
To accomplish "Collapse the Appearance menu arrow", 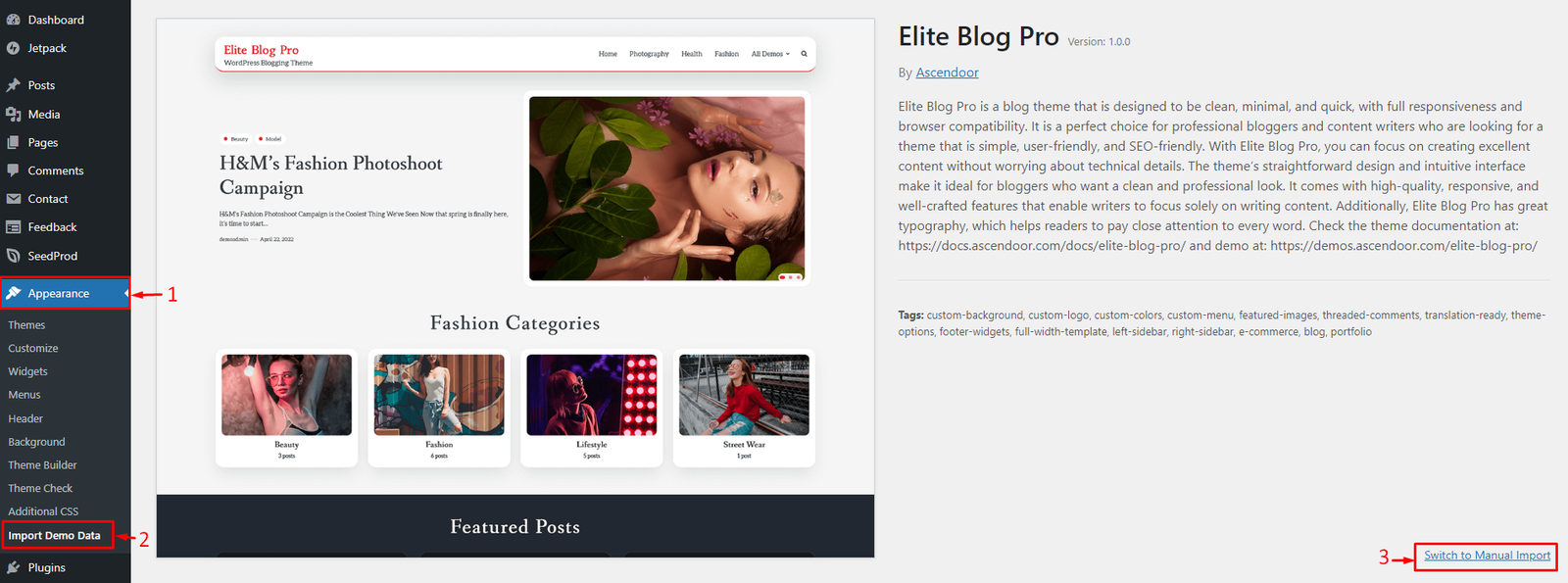I will pyautogui.click(x=126, y=293).
